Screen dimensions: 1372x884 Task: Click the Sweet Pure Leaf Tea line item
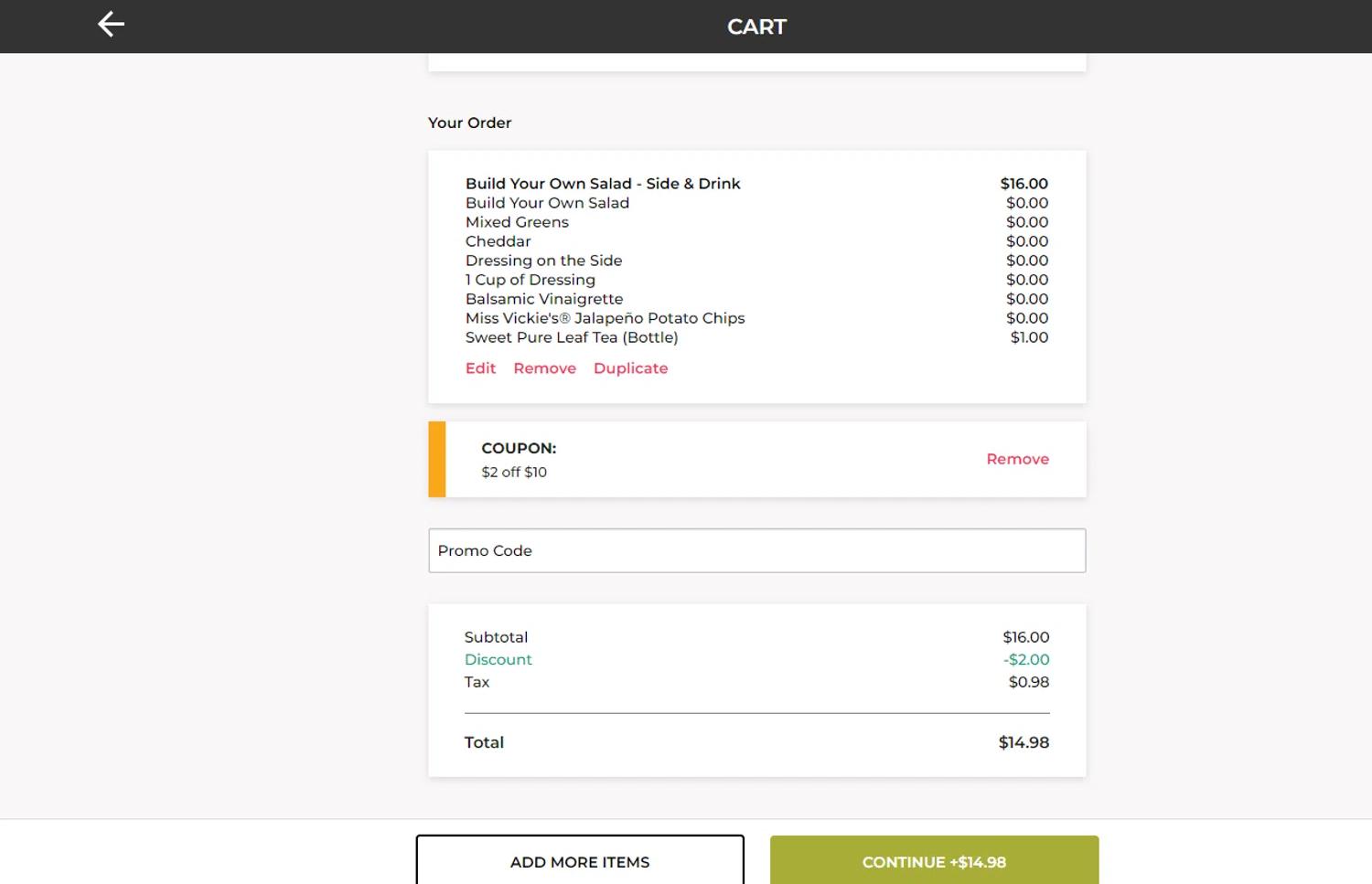pos(572,337)
